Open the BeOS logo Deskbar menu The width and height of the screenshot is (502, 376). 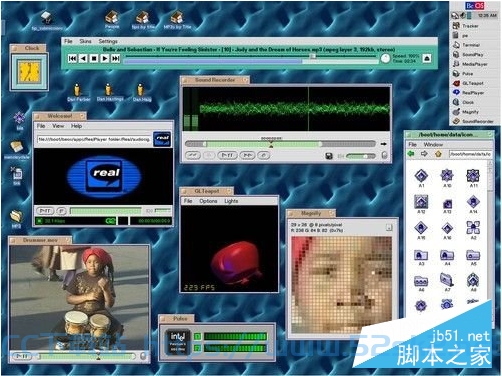point(475,6)
